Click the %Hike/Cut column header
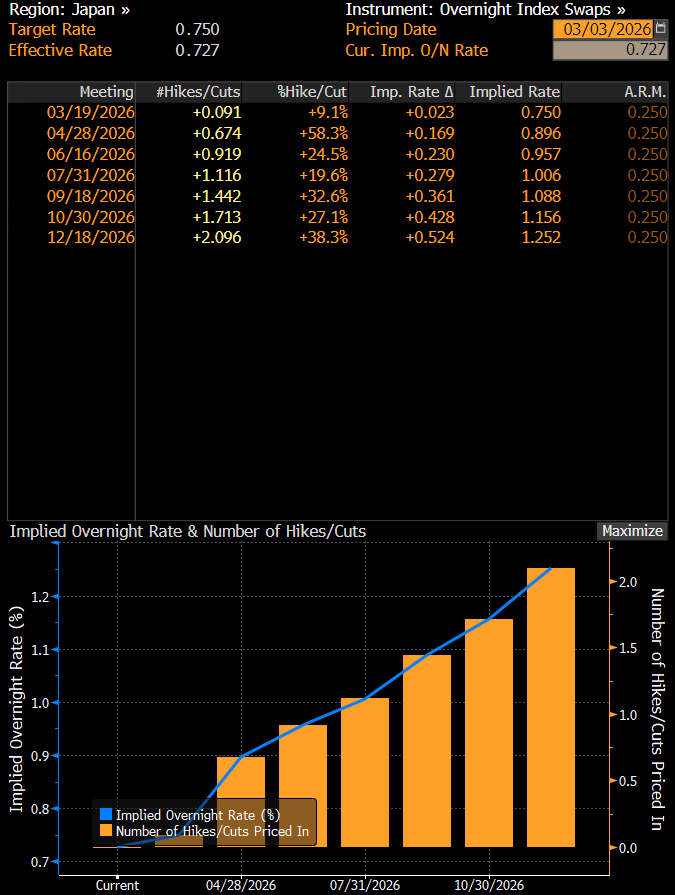 click(x=312, y=92)
